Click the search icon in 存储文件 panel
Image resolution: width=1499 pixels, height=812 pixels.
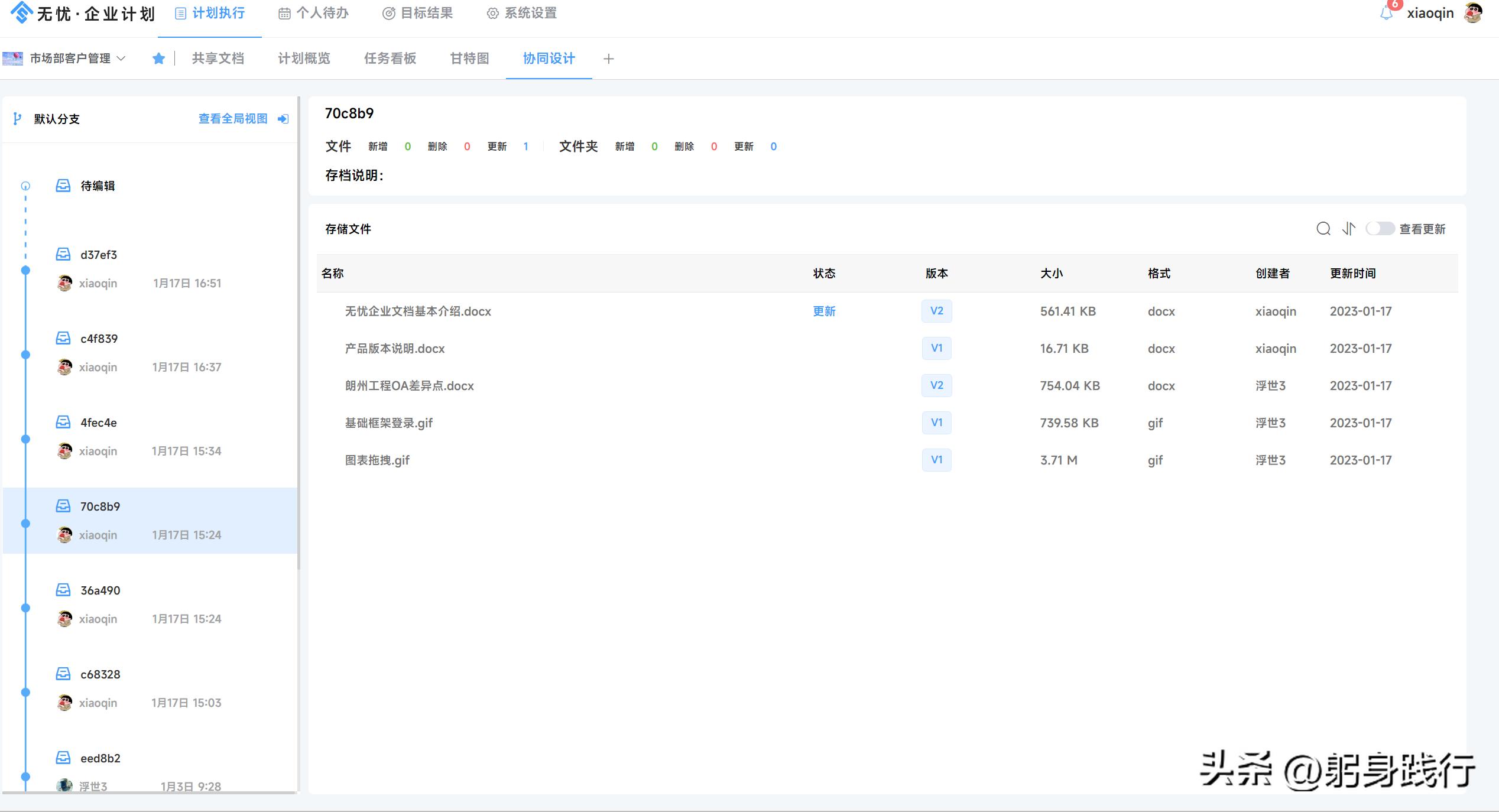click(1323, 229)
